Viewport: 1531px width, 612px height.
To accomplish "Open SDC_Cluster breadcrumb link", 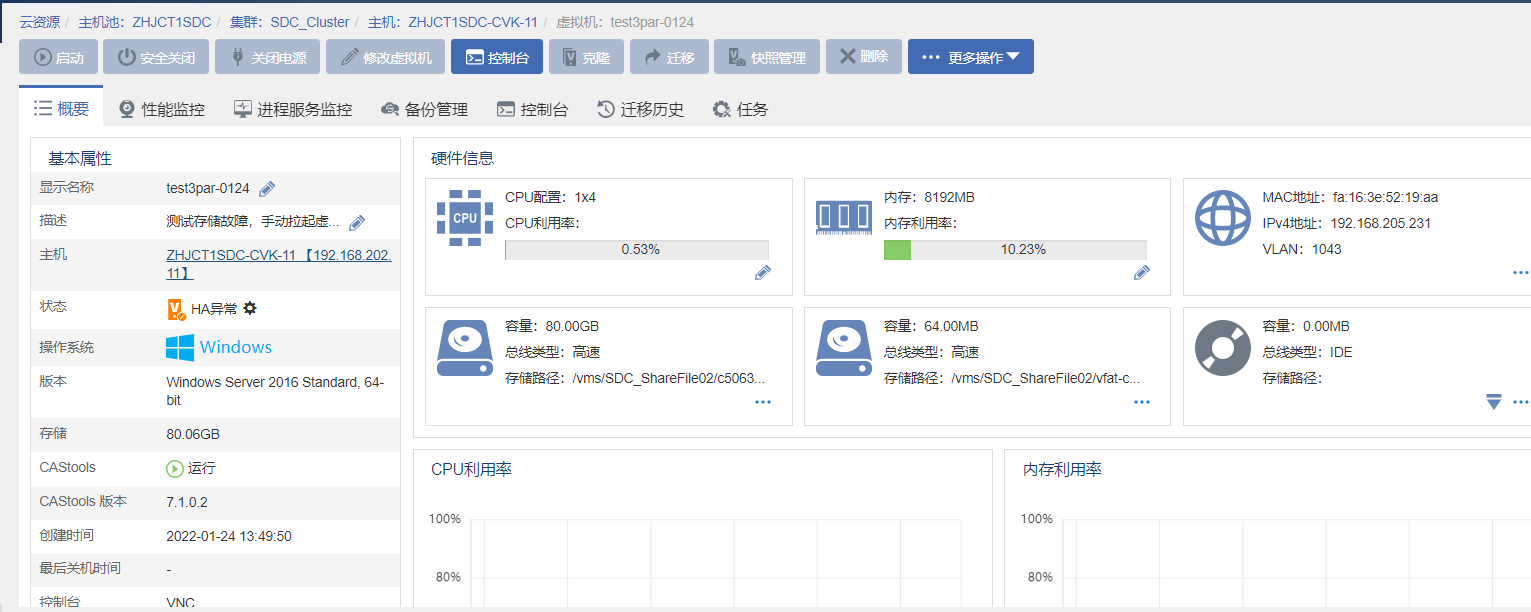I will point(310,22).
